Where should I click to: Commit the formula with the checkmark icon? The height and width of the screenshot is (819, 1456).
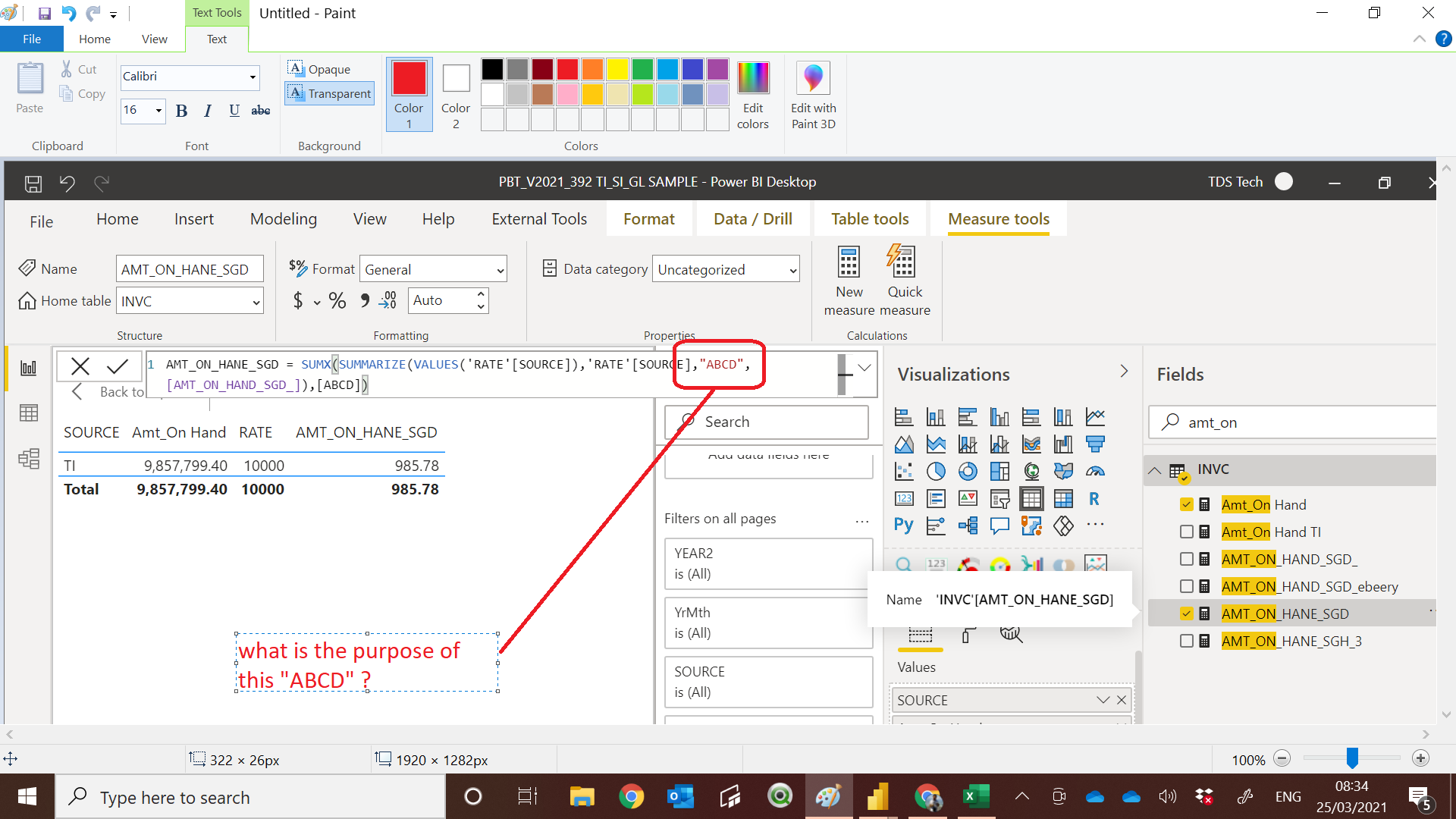pos(118,367)
